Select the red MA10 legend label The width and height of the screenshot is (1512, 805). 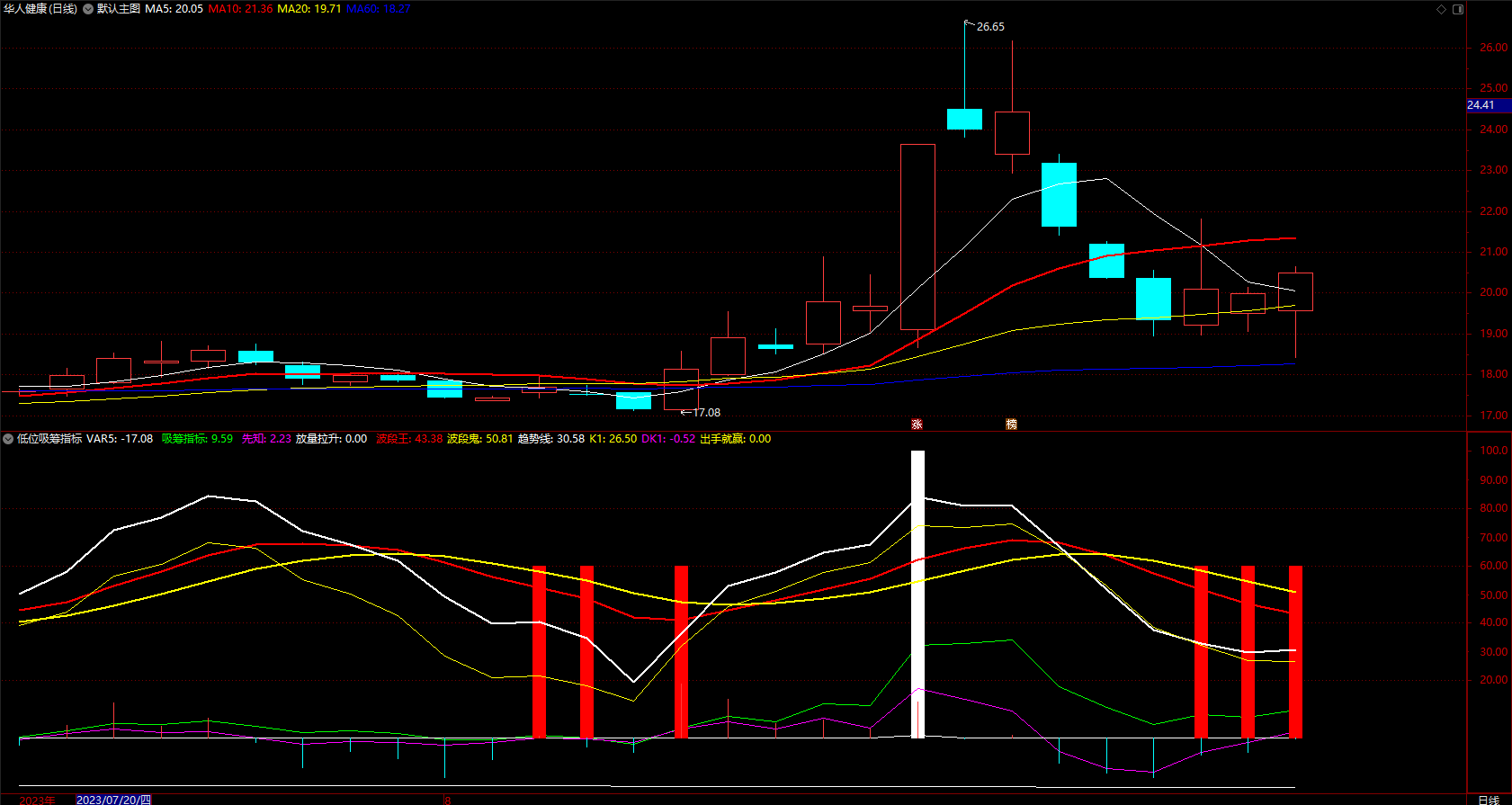click(x=240, y=9)
